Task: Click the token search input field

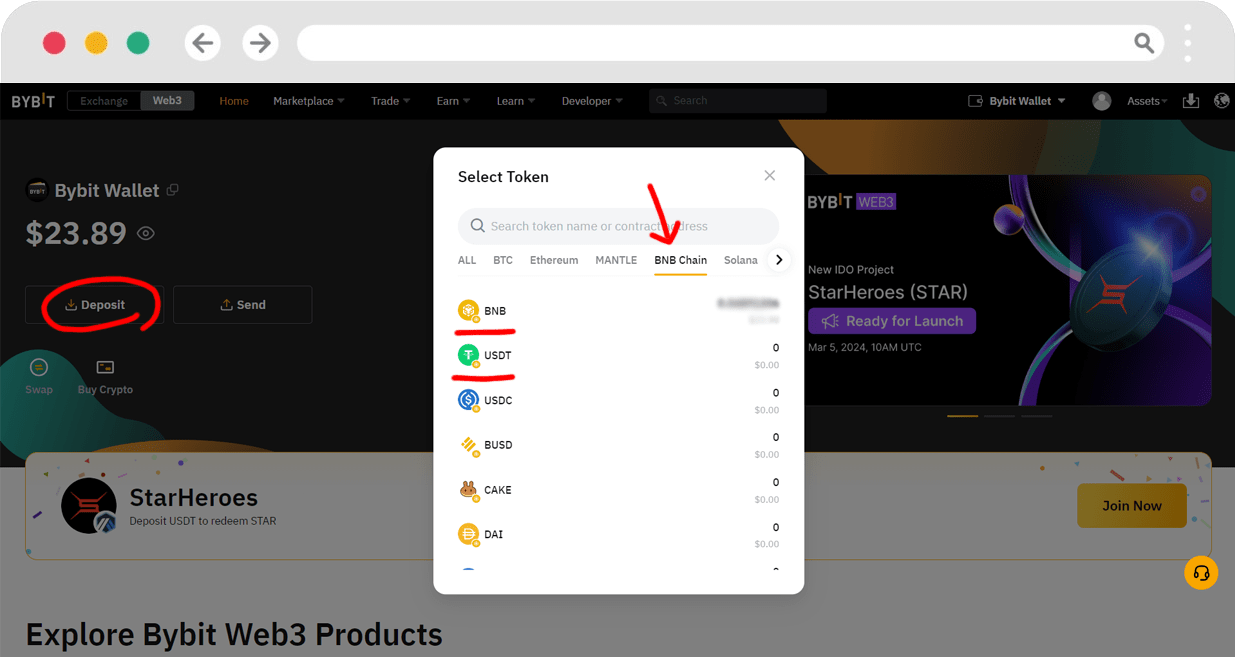Action: [618, 226]
